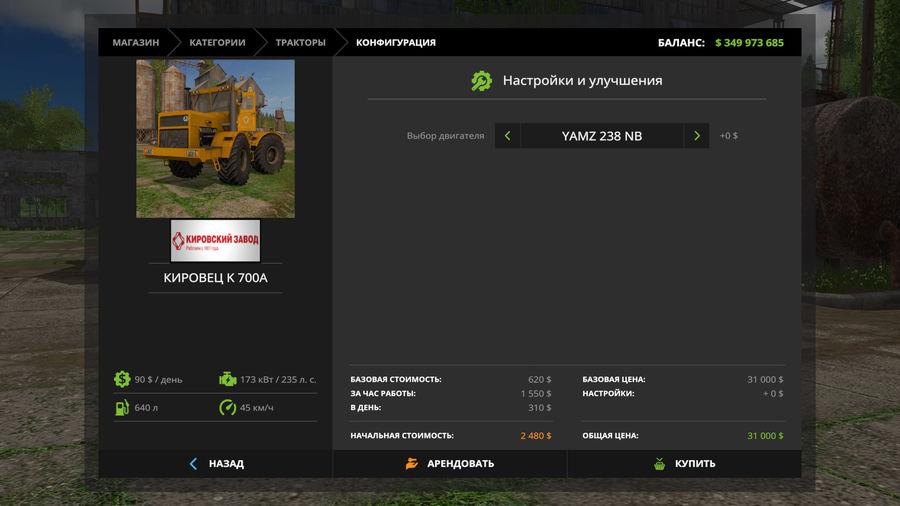900x506 pixels.
Task: Select previous engine with left arrow
Action: 508,136
